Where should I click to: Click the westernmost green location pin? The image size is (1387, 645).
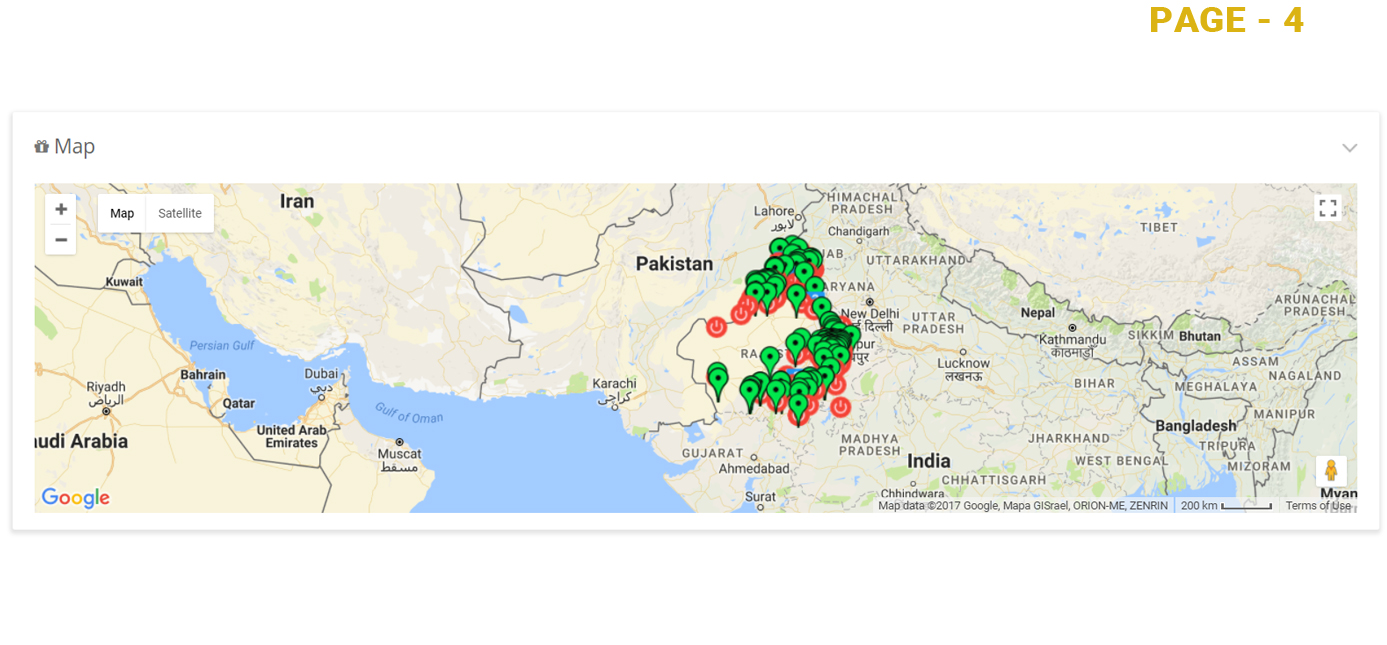pos(717,378)
